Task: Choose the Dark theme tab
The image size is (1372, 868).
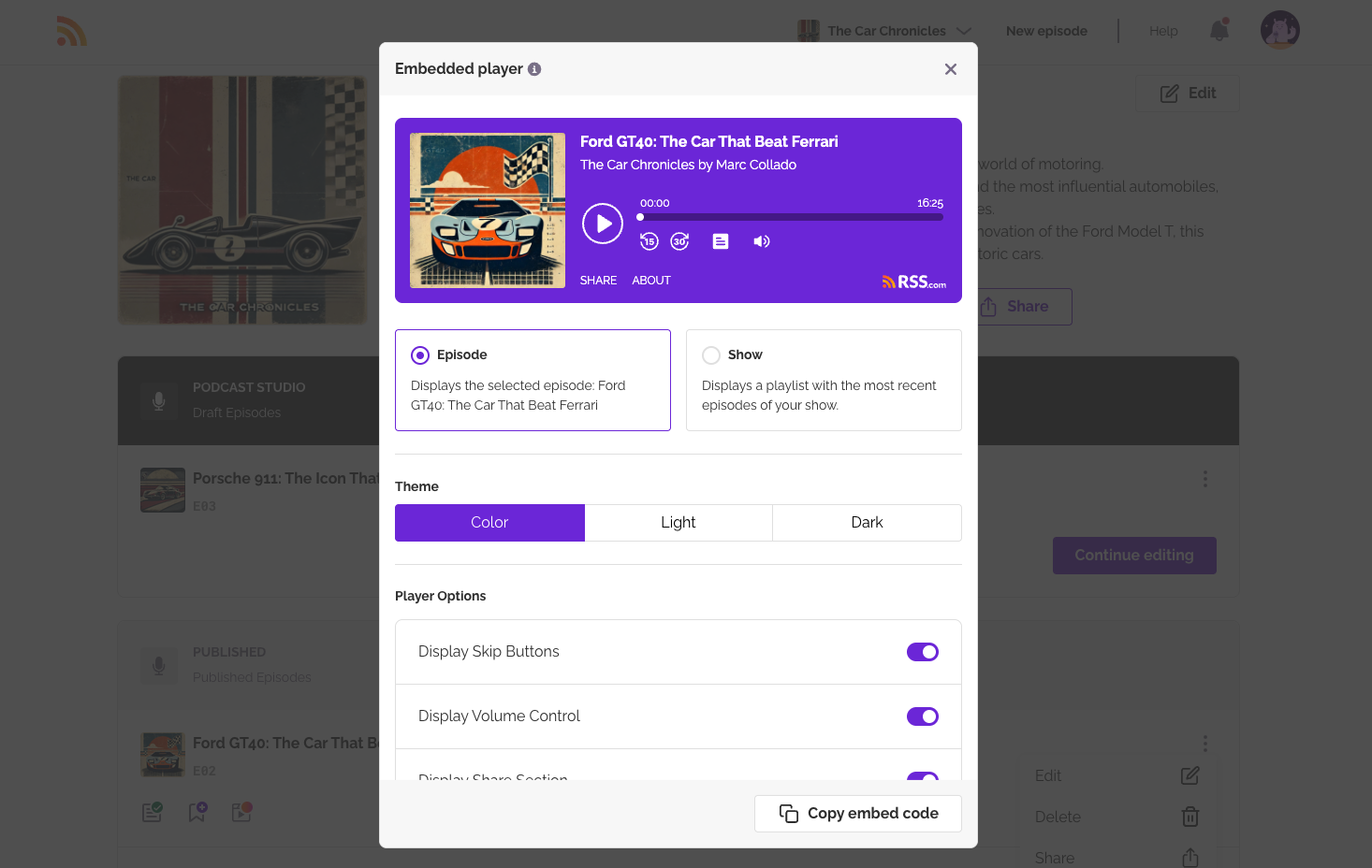Action: (x=868, y=523)
